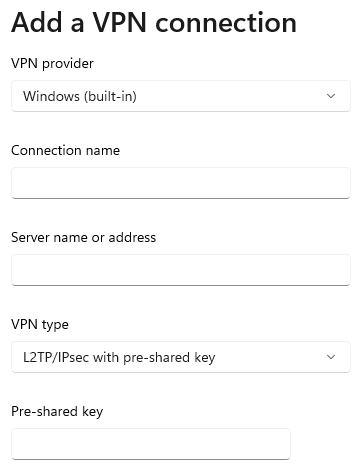This screenshot has height=470, width=361.
Task: Select 'L2TP/IPsec with pre-shared key' text
Action: (x=119, y=357)
